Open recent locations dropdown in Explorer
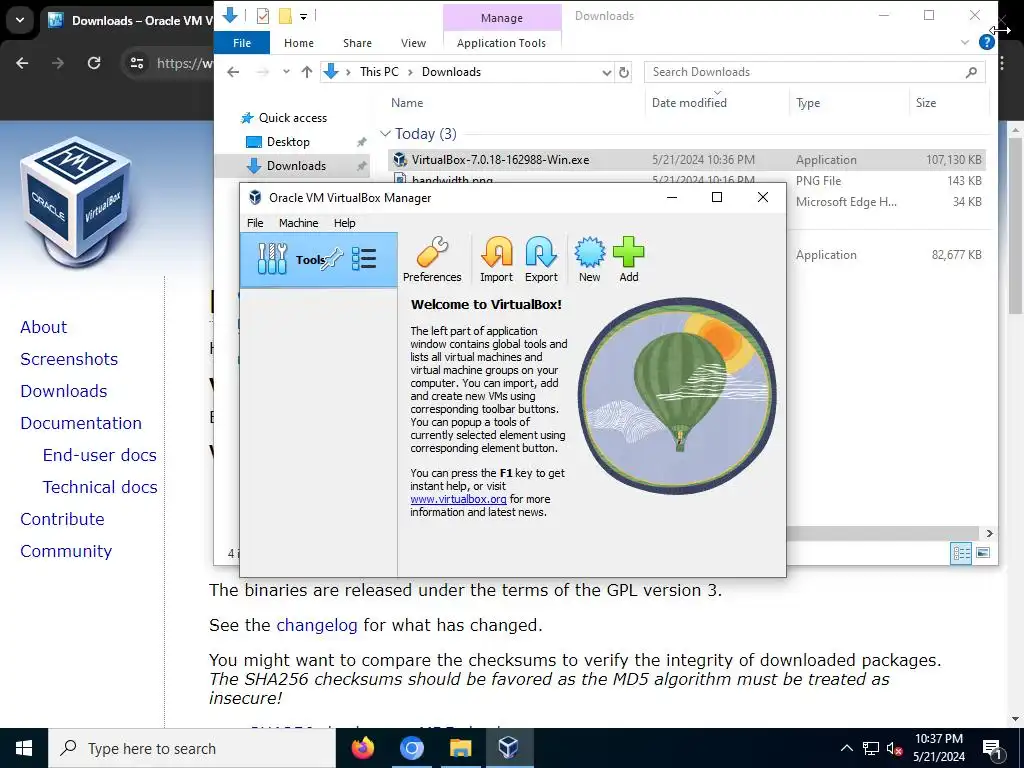1024x768 pixels. coord(286,72)
